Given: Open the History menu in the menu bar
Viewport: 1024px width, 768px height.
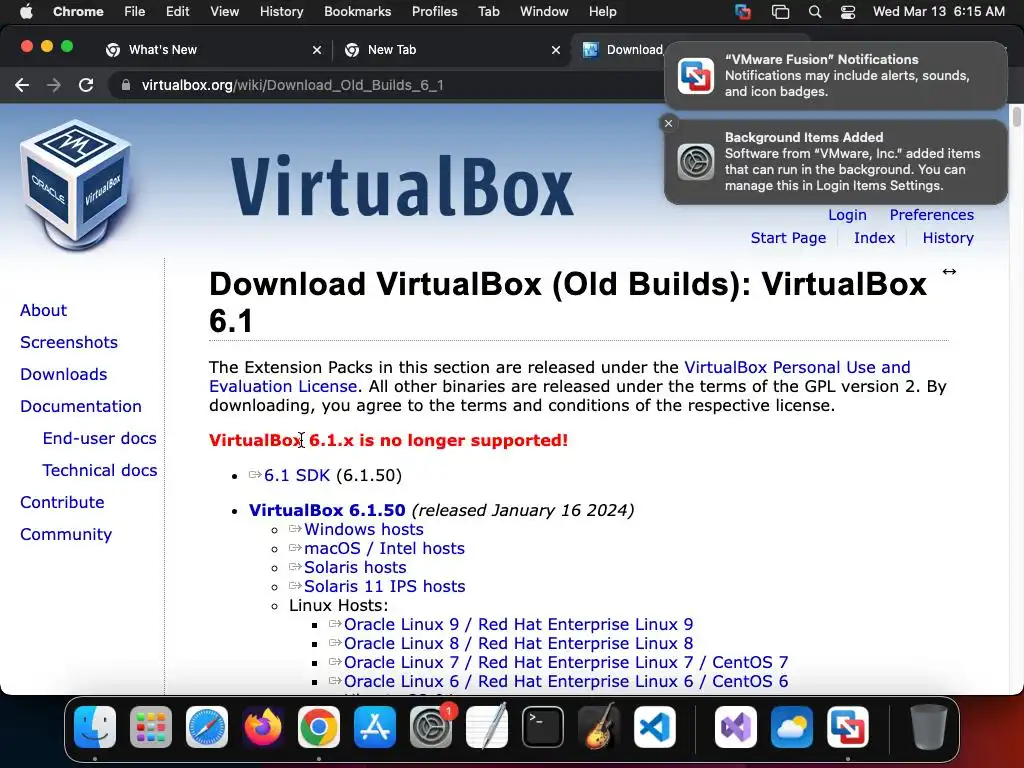Looking at the screenshot, I should point(281,12).
